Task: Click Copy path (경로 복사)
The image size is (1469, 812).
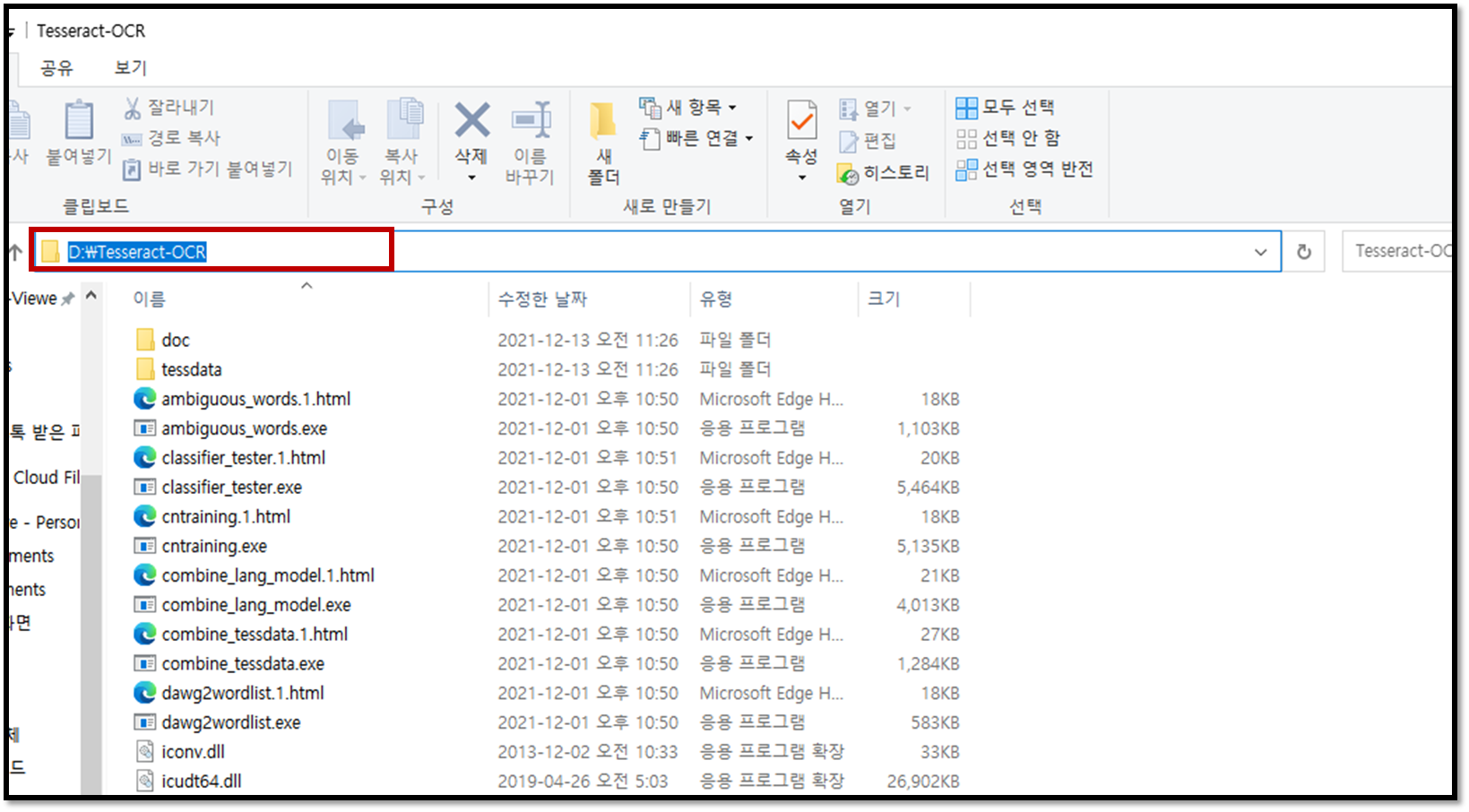Action: (172, 138)
